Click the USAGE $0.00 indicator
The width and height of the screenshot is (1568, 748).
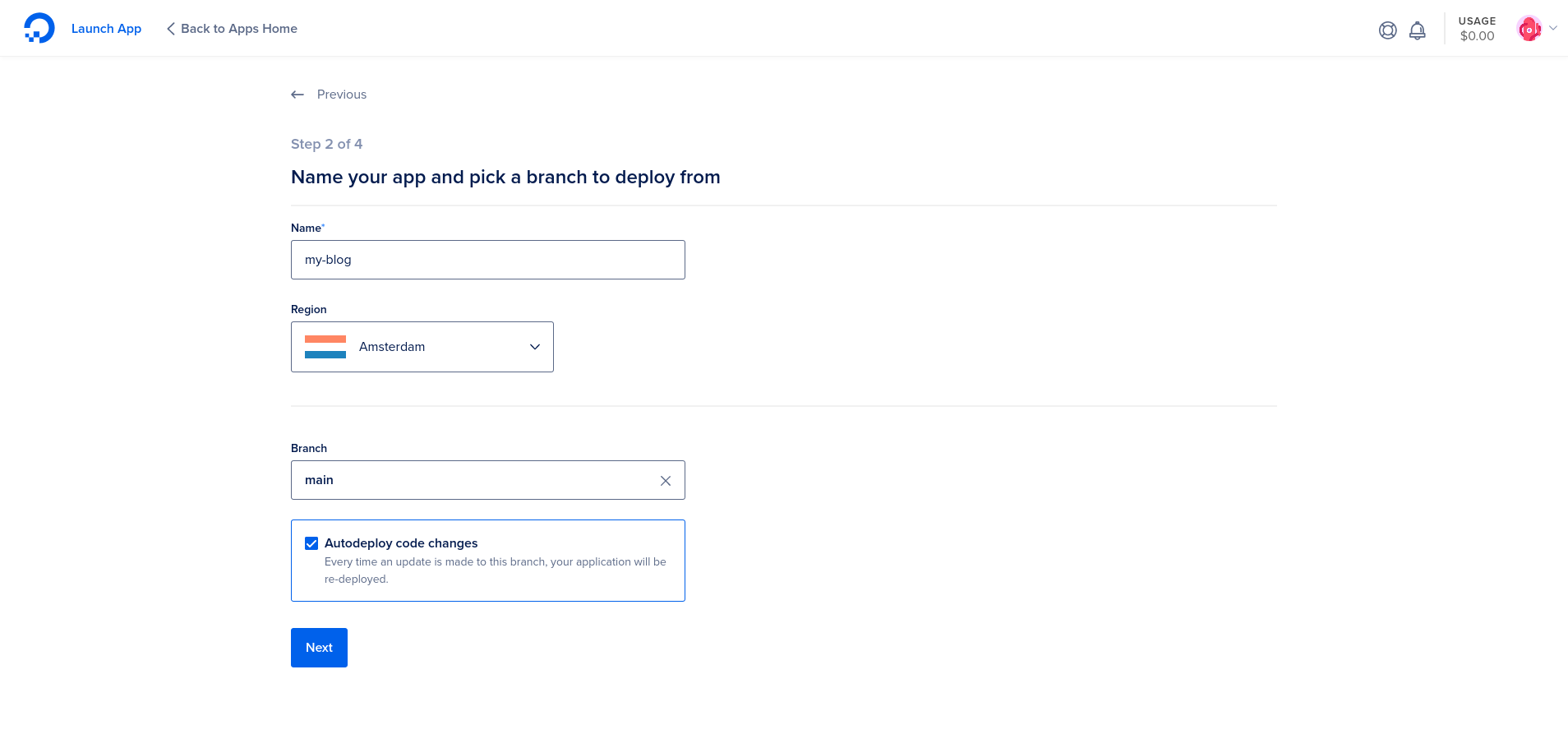pyautogui.click(x=1476, y=29)
